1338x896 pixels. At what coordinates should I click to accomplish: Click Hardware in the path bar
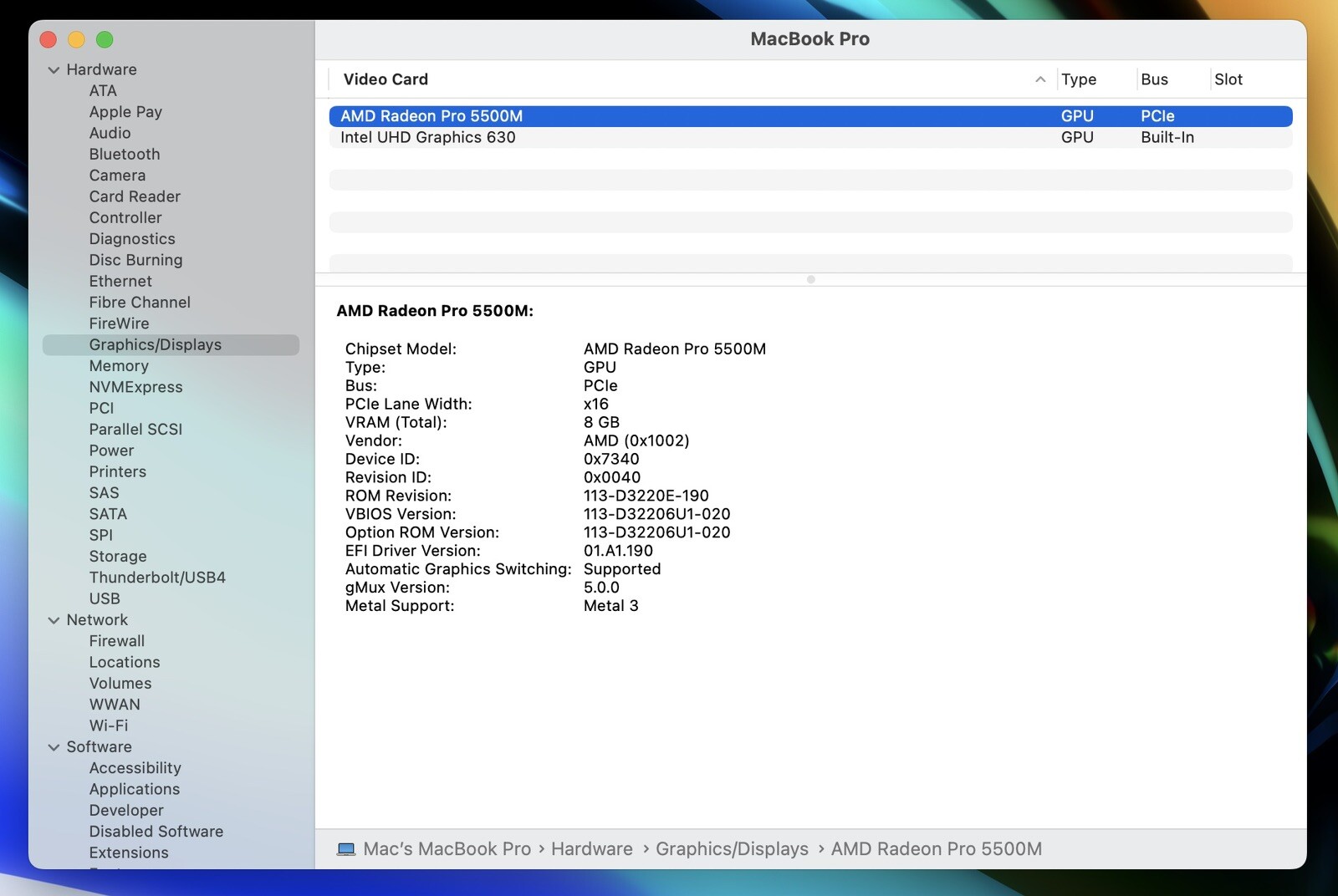[x=592, y=849]
